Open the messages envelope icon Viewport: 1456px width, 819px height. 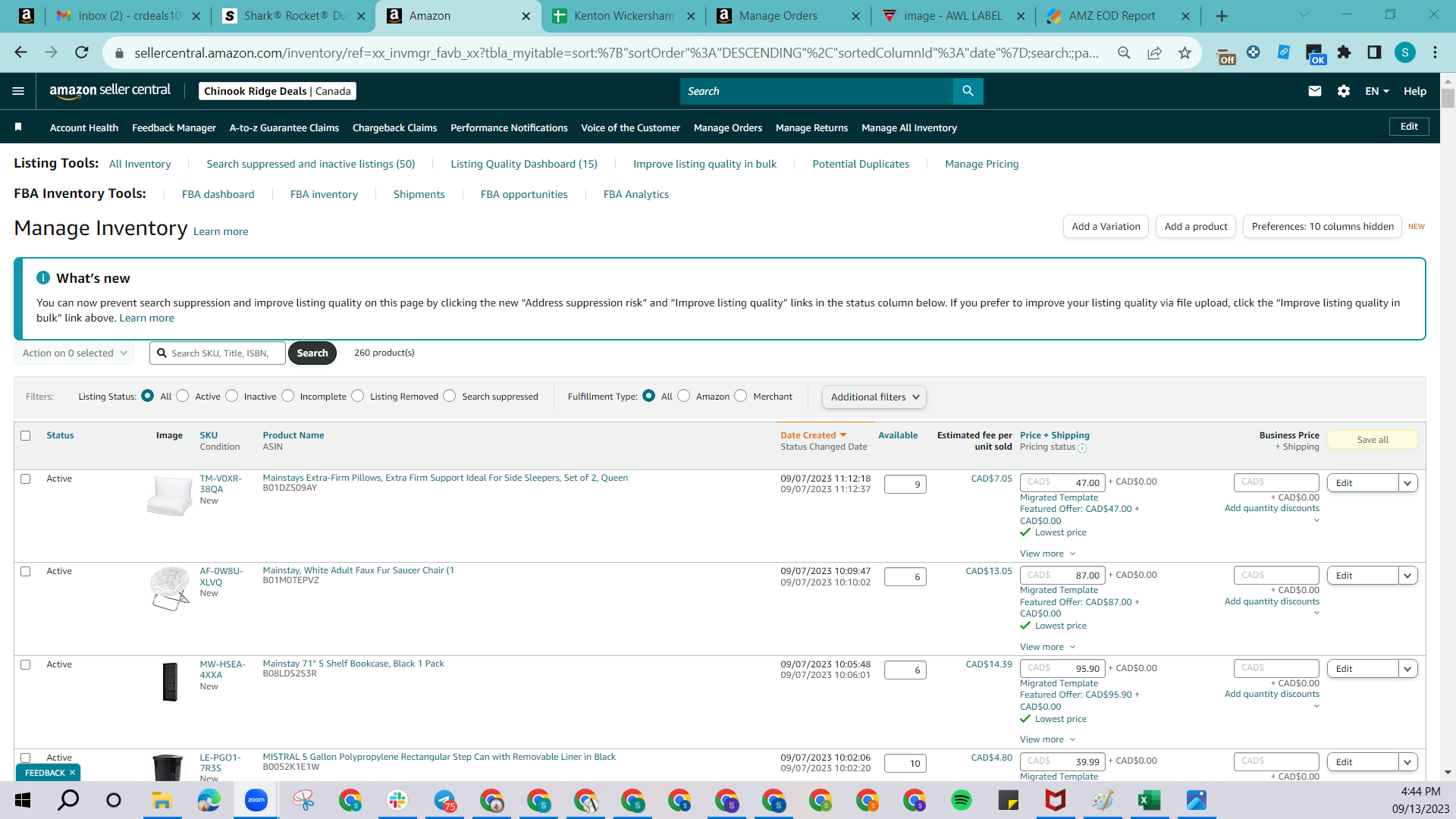pyautogui.click(x=1315, y=91)
